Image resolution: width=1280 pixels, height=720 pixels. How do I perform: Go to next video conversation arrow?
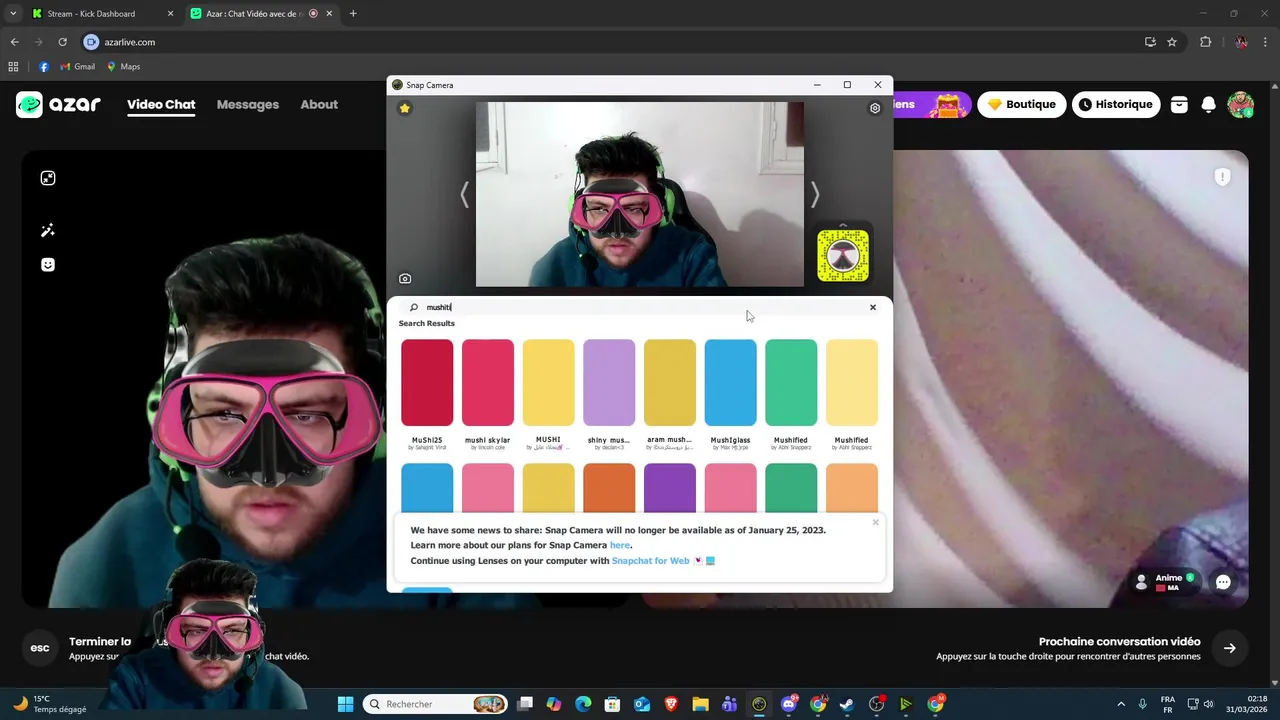(1230, 648)
